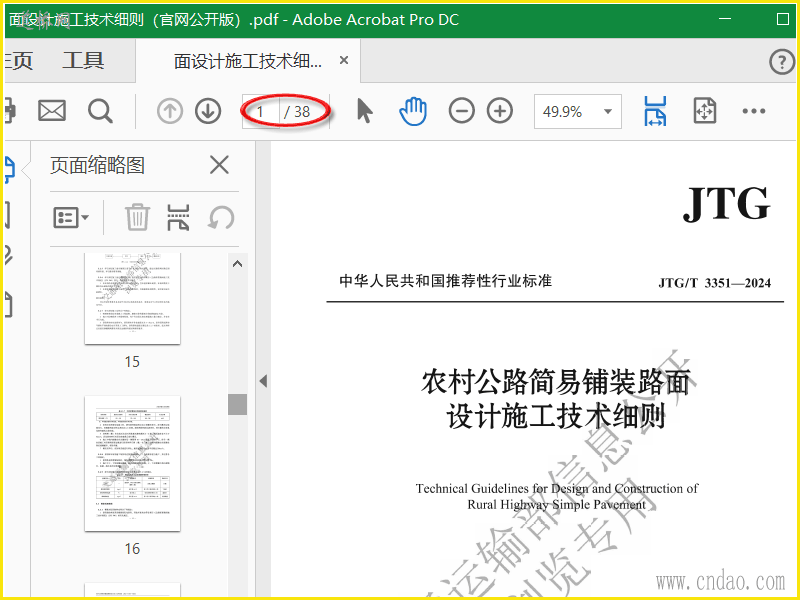Open the attachments paperclip sidebar icon

pyautogui.click(x=8, y=256)
